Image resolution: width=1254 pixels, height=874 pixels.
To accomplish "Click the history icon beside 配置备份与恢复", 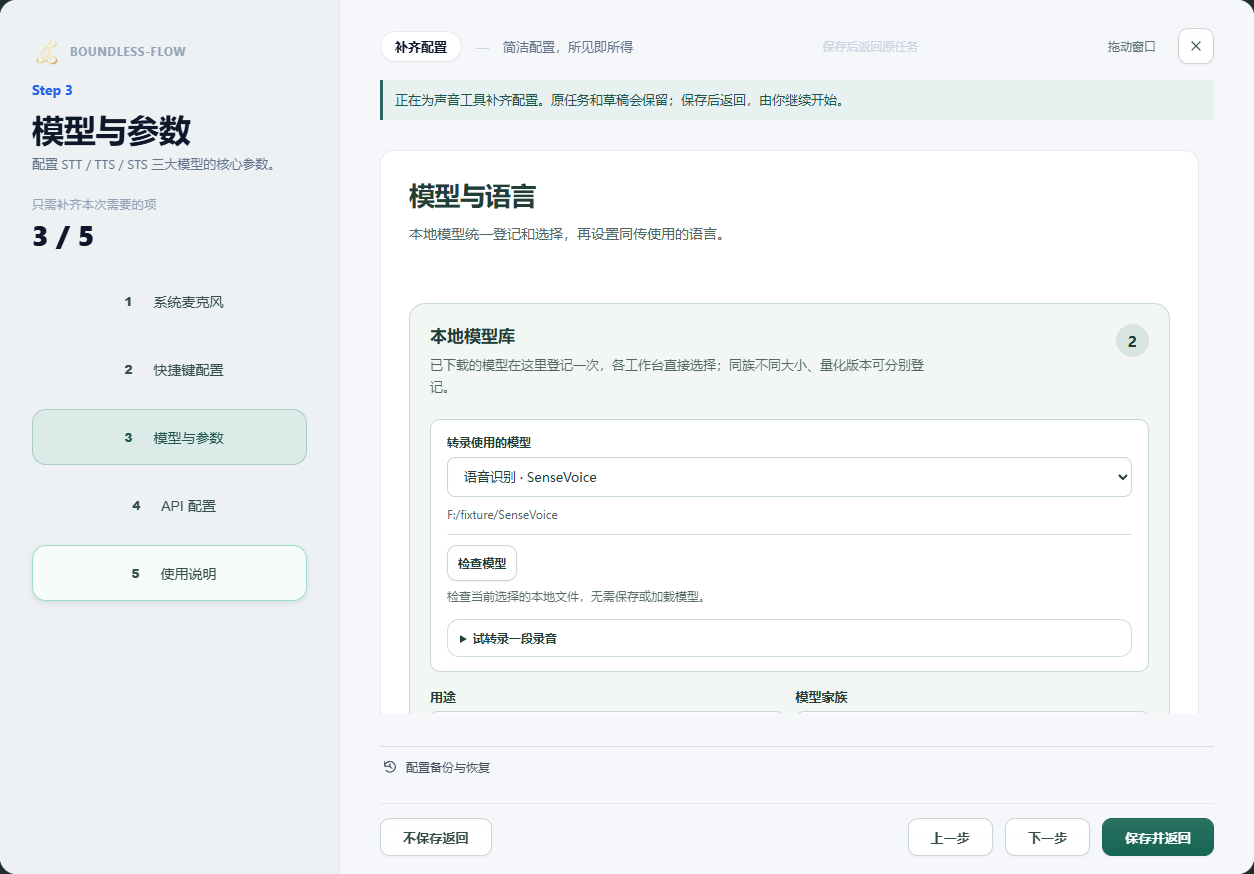I will 390,767.
